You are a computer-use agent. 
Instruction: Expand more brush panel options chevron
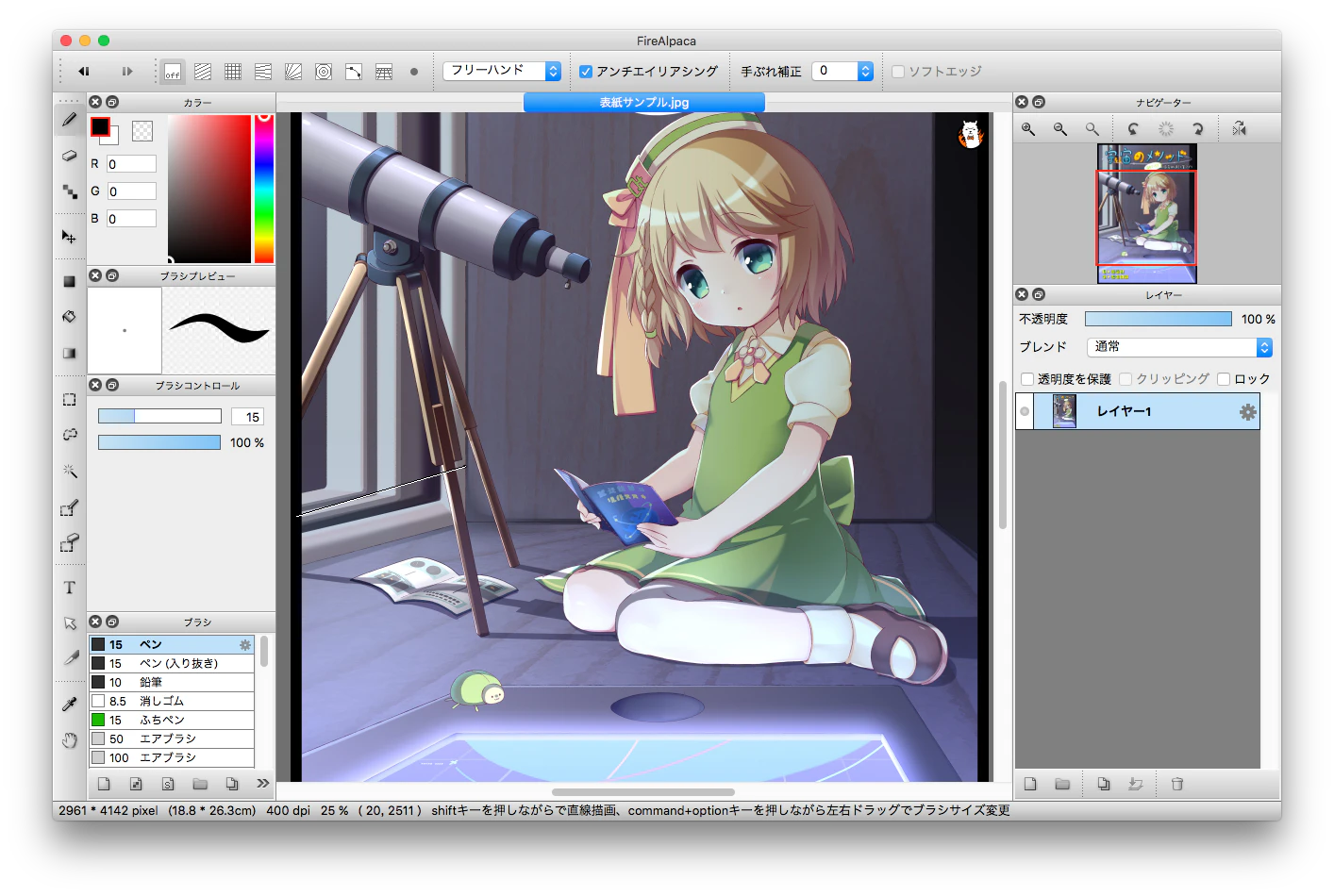(x=262, y=783)
